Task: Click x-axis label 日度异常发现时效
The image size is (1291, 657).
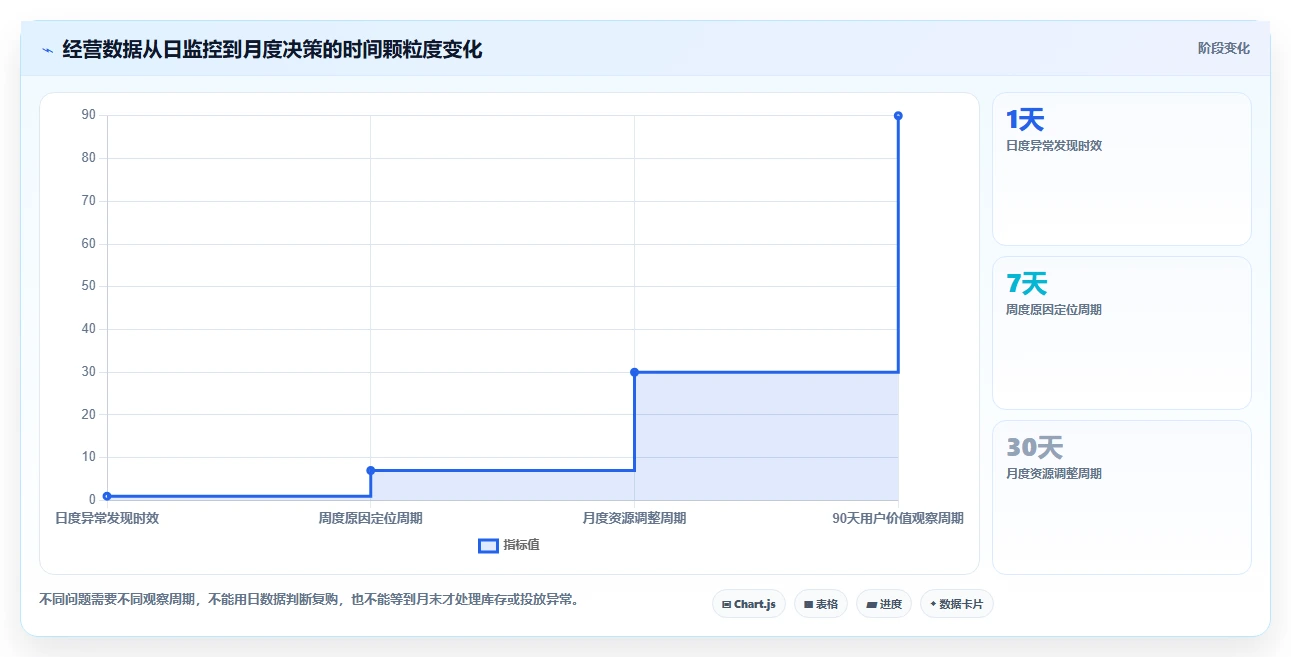Action: coord(107,518)
